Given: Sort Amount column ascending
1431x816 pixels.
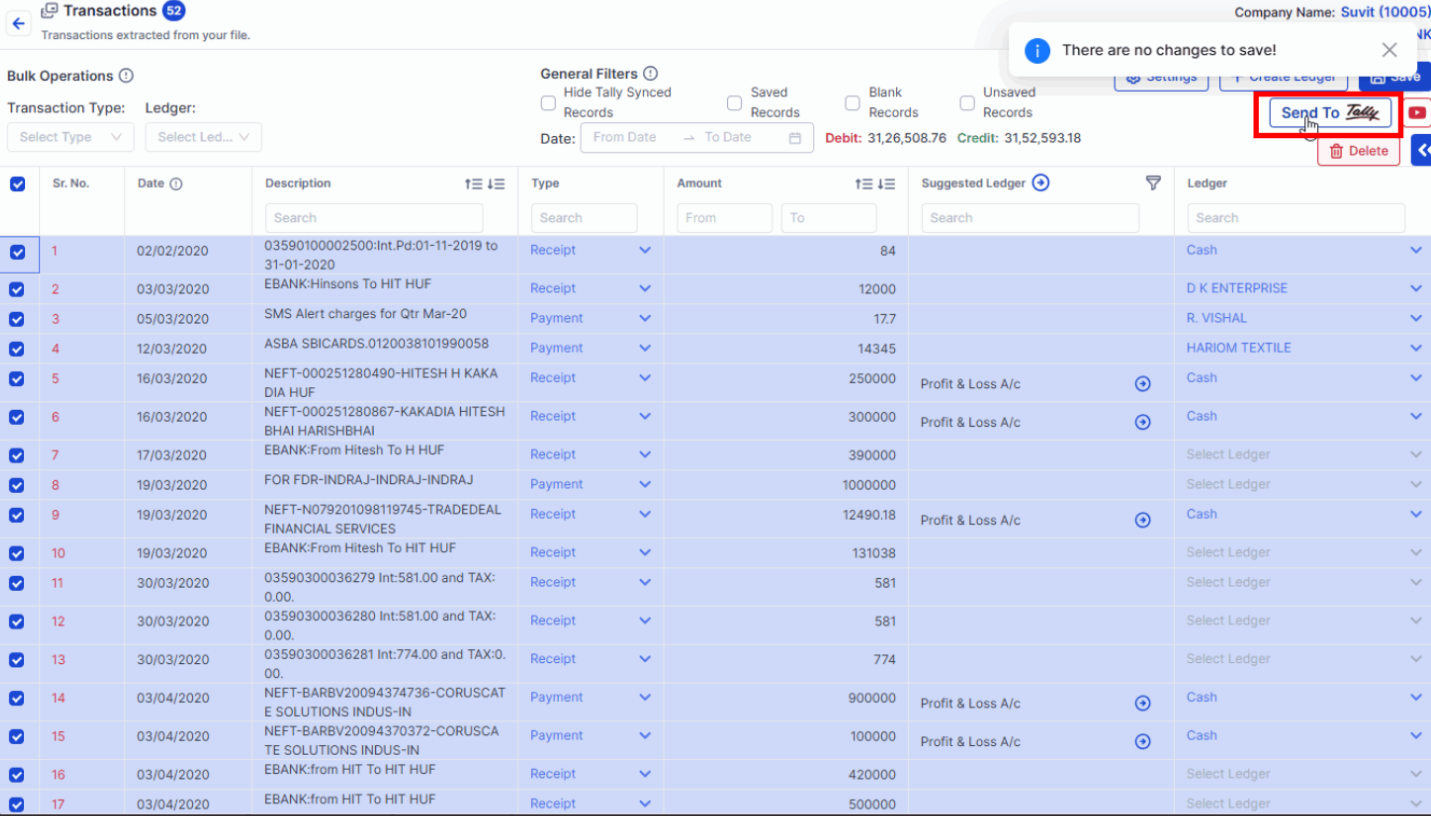Looking at the screenshot, I should pyautogui.click(x=864, y=184).
